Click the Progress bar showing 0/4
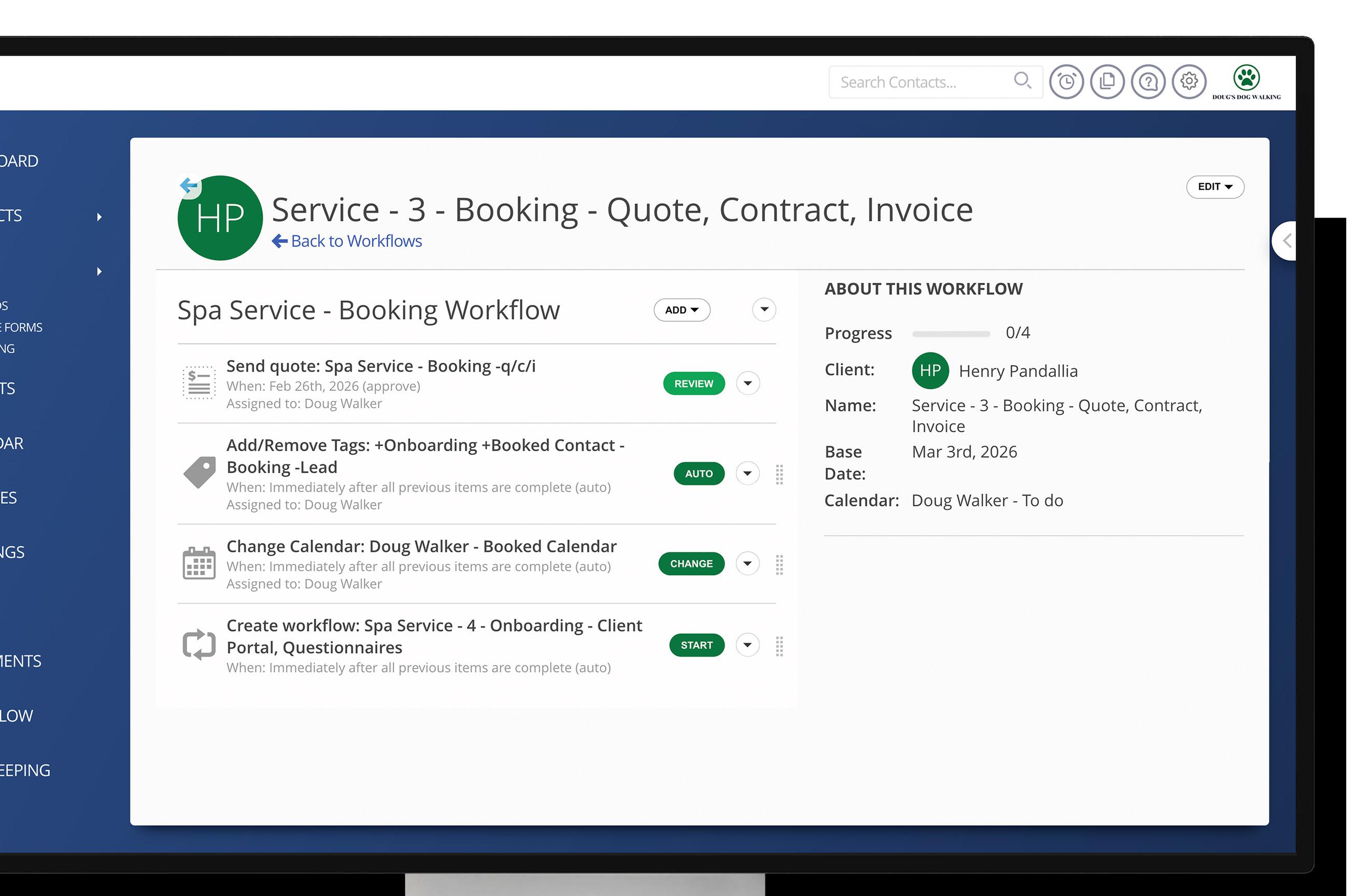 [x=951, y=334]
